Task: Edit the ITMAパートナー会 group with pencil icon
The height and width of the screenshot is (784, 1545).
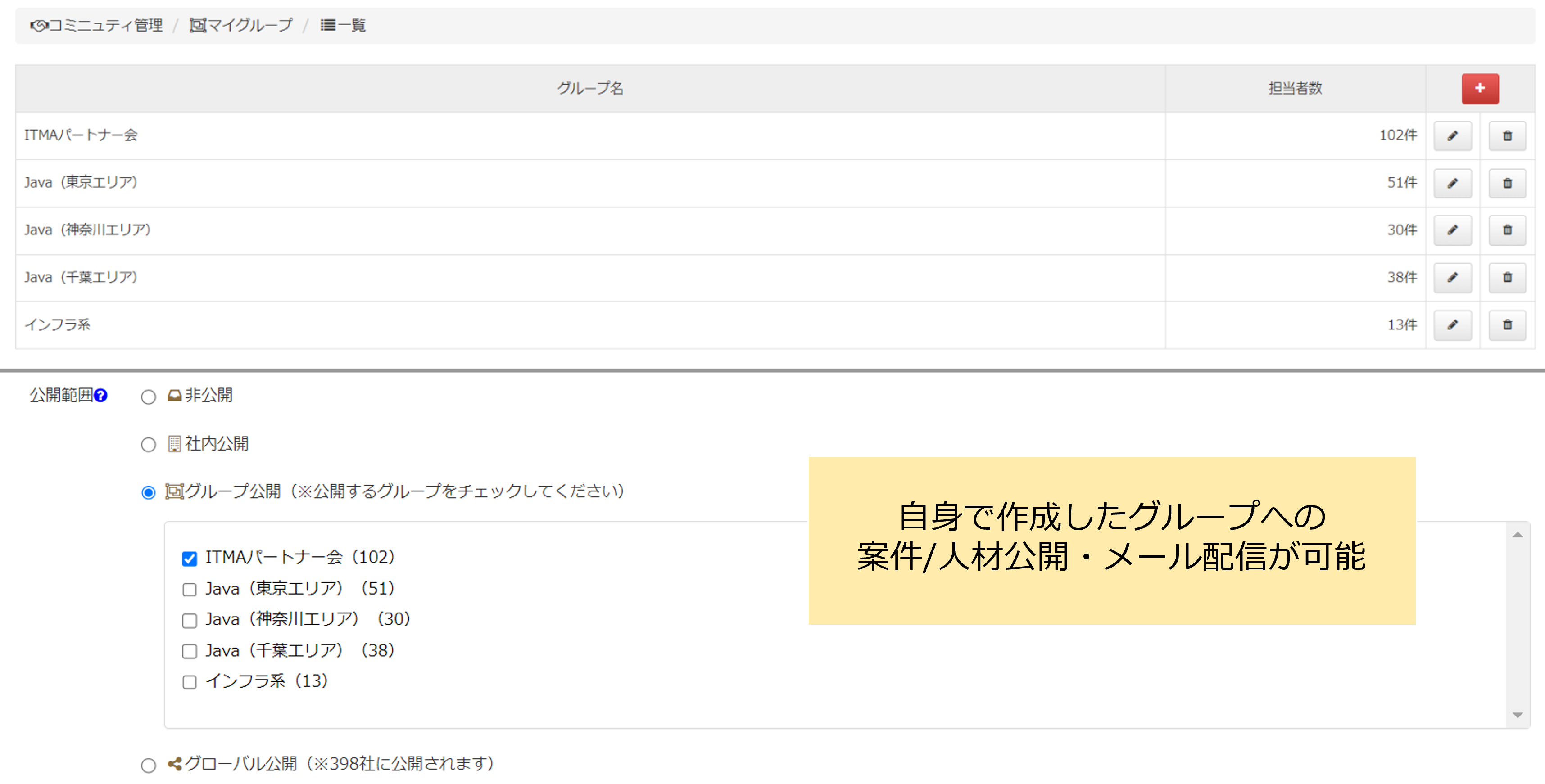Action: click(x=1452, y=135)
